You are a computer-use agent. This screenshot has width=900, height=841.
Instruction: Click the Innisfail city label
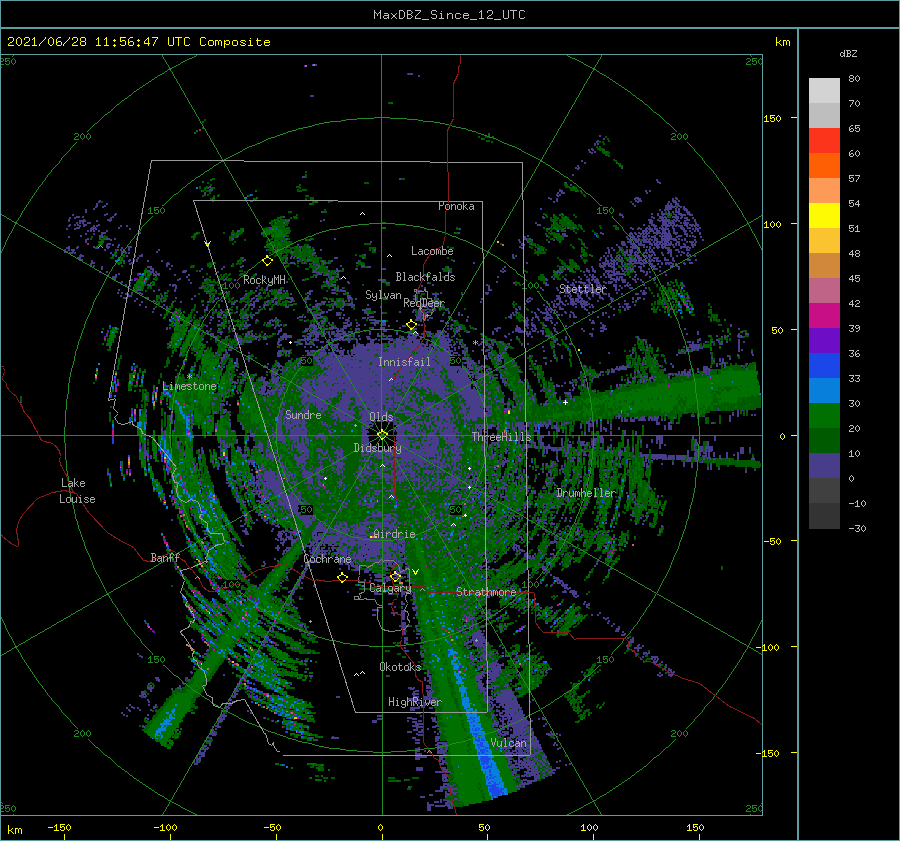click(x=404, y=362)
